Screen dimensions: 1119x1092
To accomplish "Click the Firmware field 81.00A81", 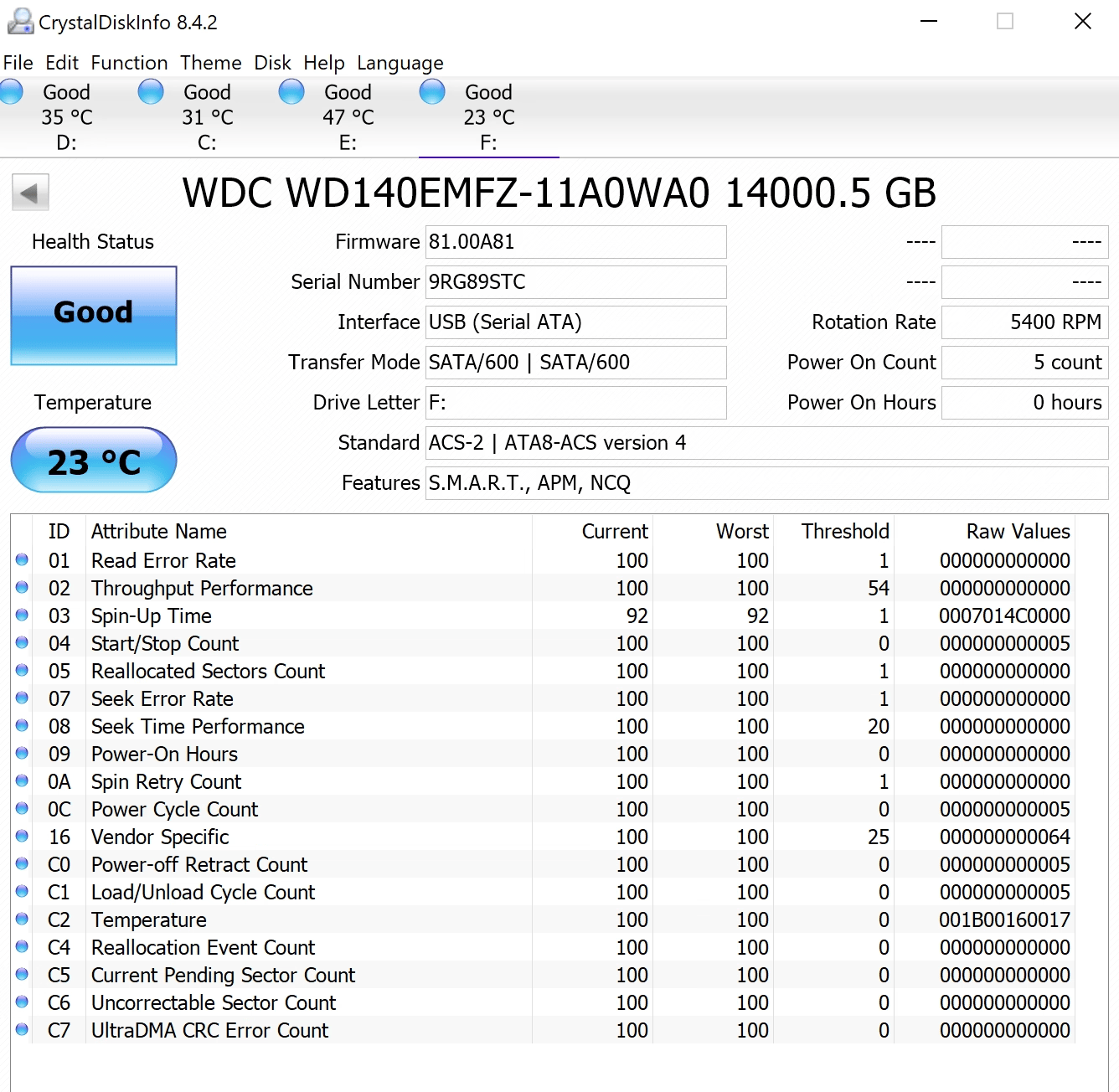I will 576,242.
